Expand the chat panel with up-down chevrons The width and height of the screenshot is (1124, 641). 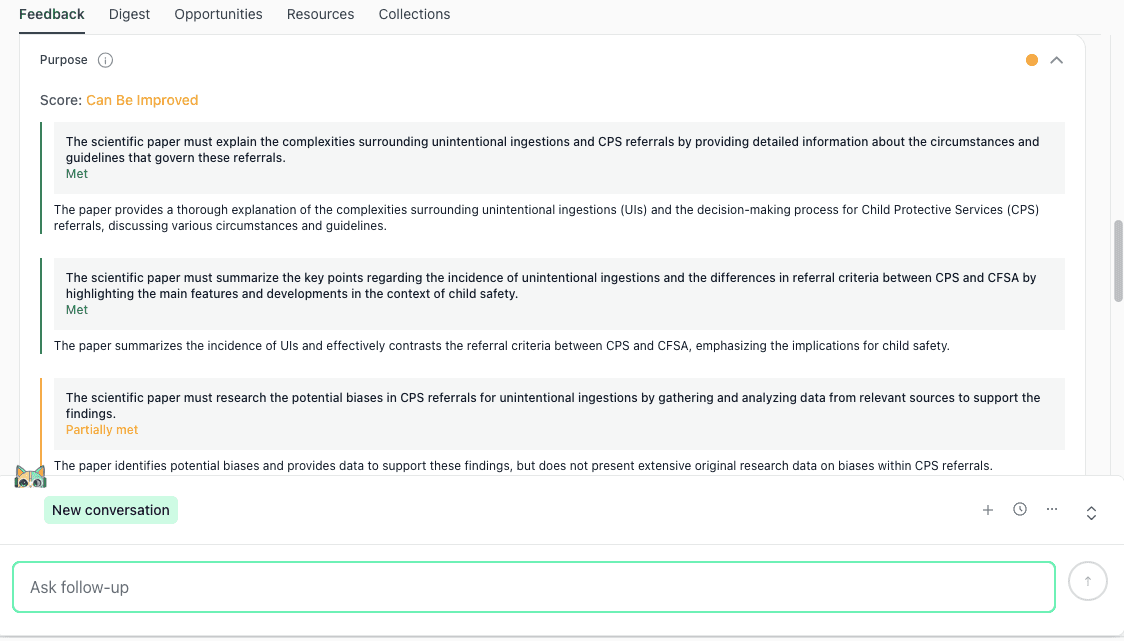click(1091, 513)
